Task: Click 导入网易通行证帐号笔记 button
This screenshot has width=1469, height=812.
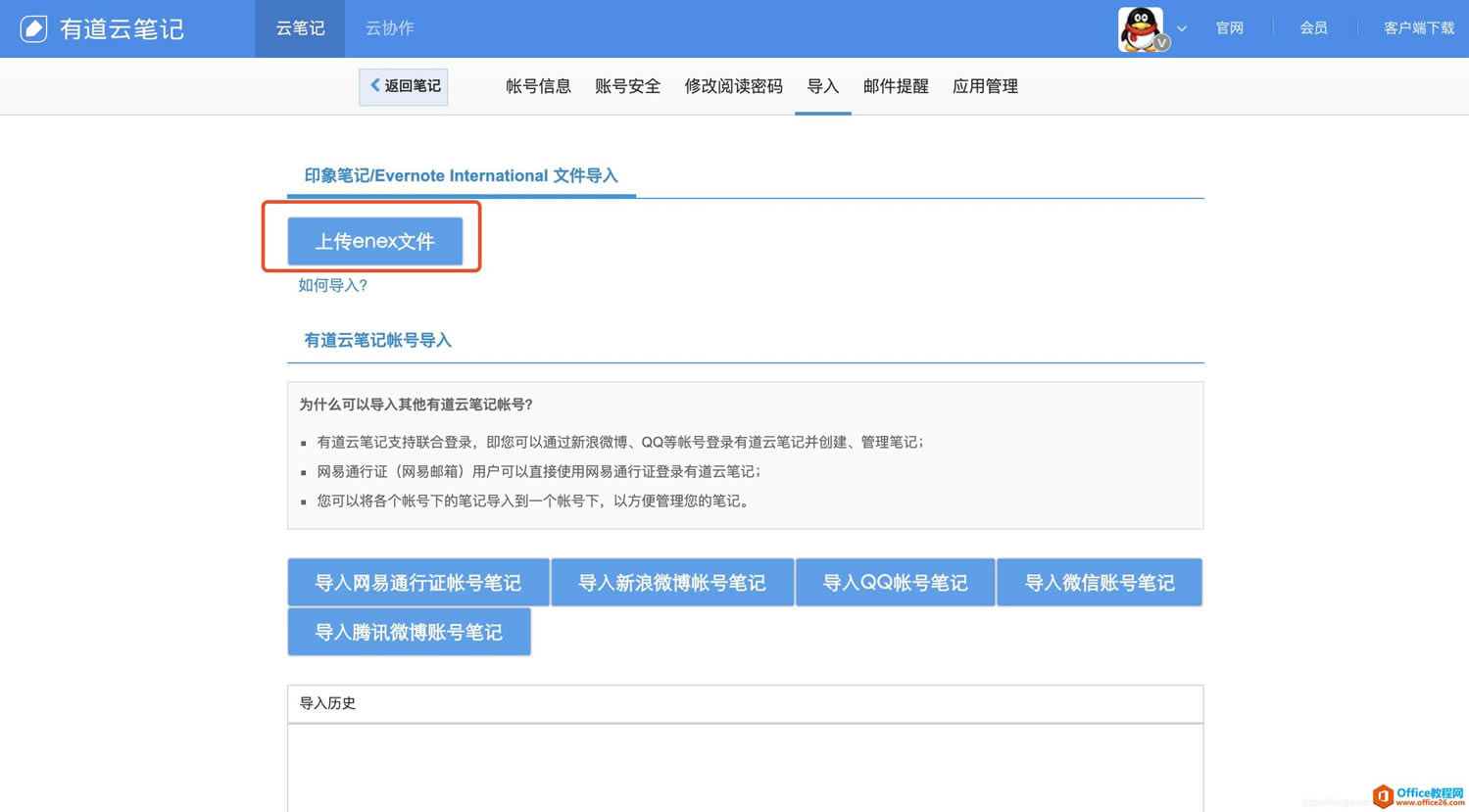Action: (418, 583)
